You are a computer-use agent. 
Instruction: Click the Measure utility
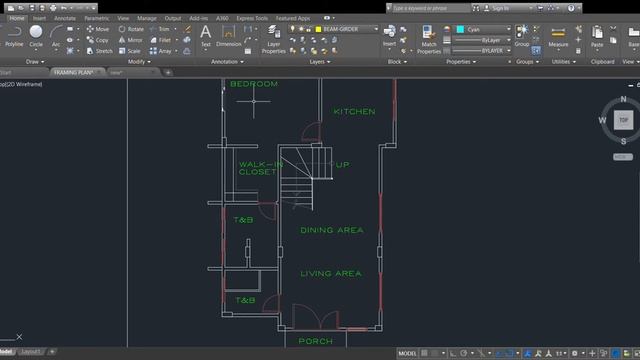tap(558, 37)
